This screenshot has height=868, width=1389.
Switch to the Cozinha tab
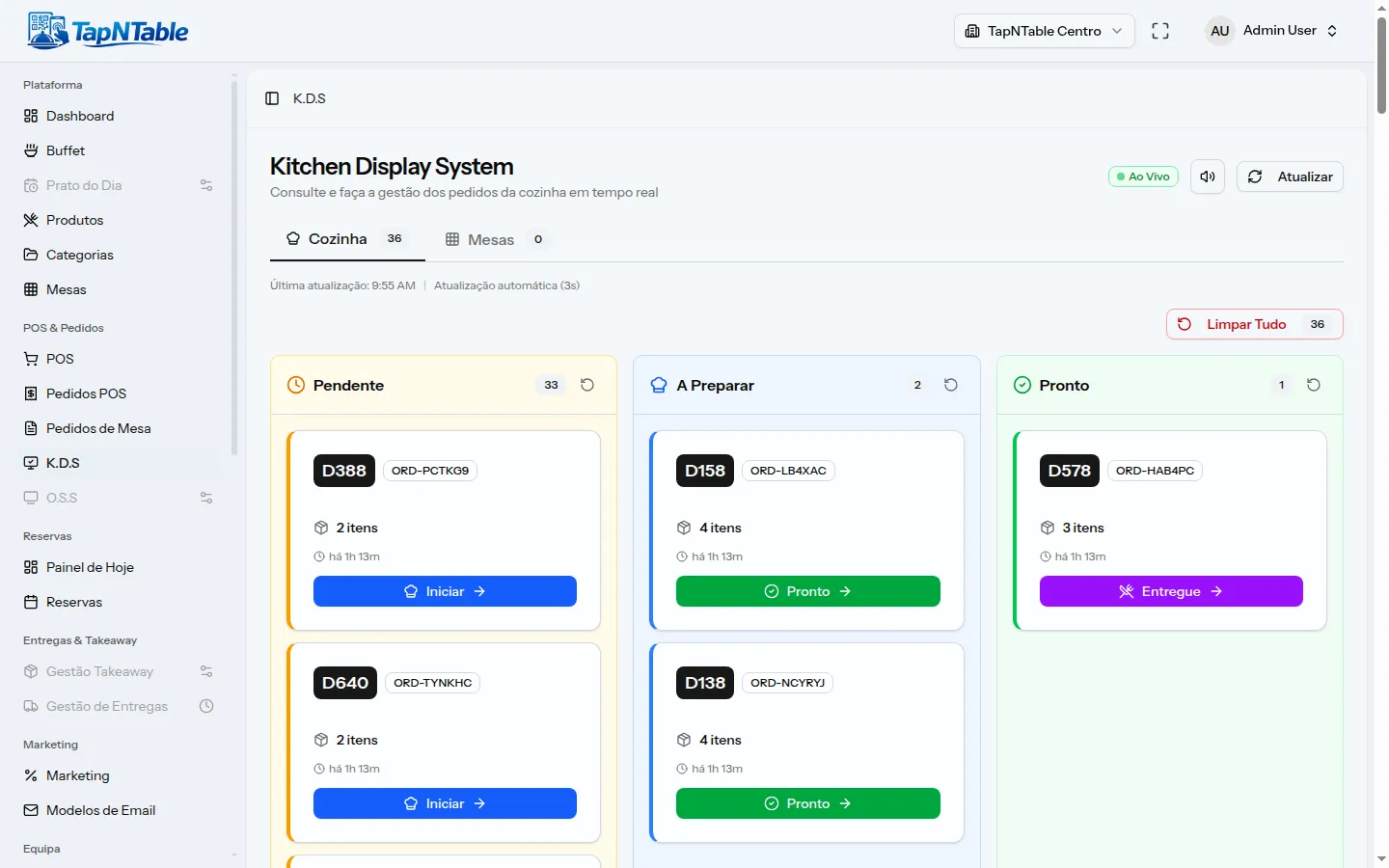(x=347, y=239)
